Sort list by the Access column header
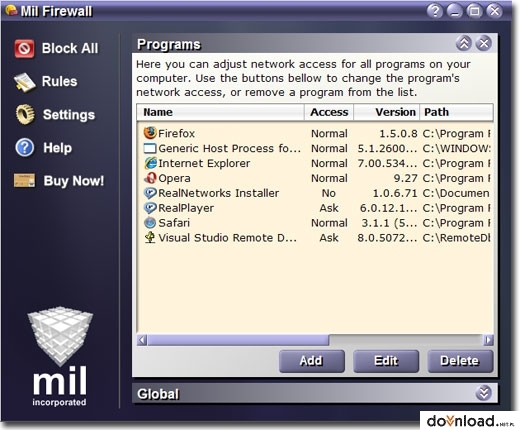 click(329, 112)
